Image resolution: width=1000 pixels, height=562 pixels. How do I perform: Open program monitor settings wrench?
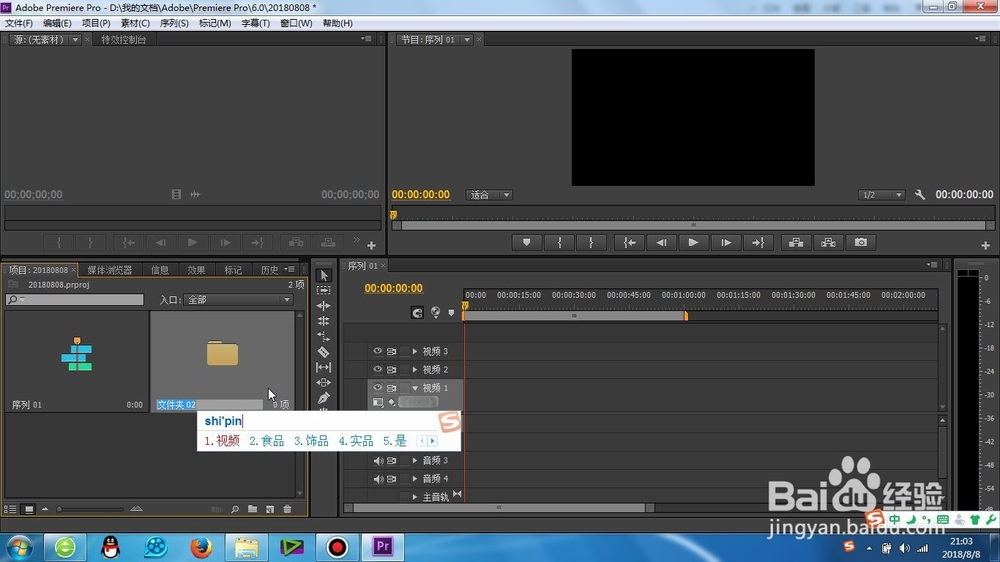[x=920, y=195]
